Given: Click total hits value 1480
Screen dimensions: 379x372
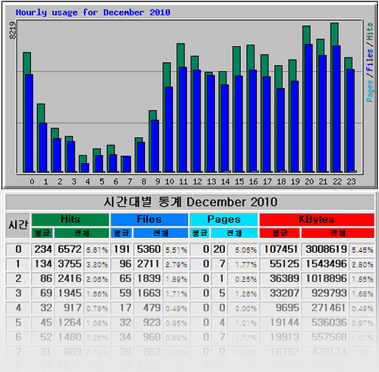Looking at the screenshot, I should (x=69, y=337).
